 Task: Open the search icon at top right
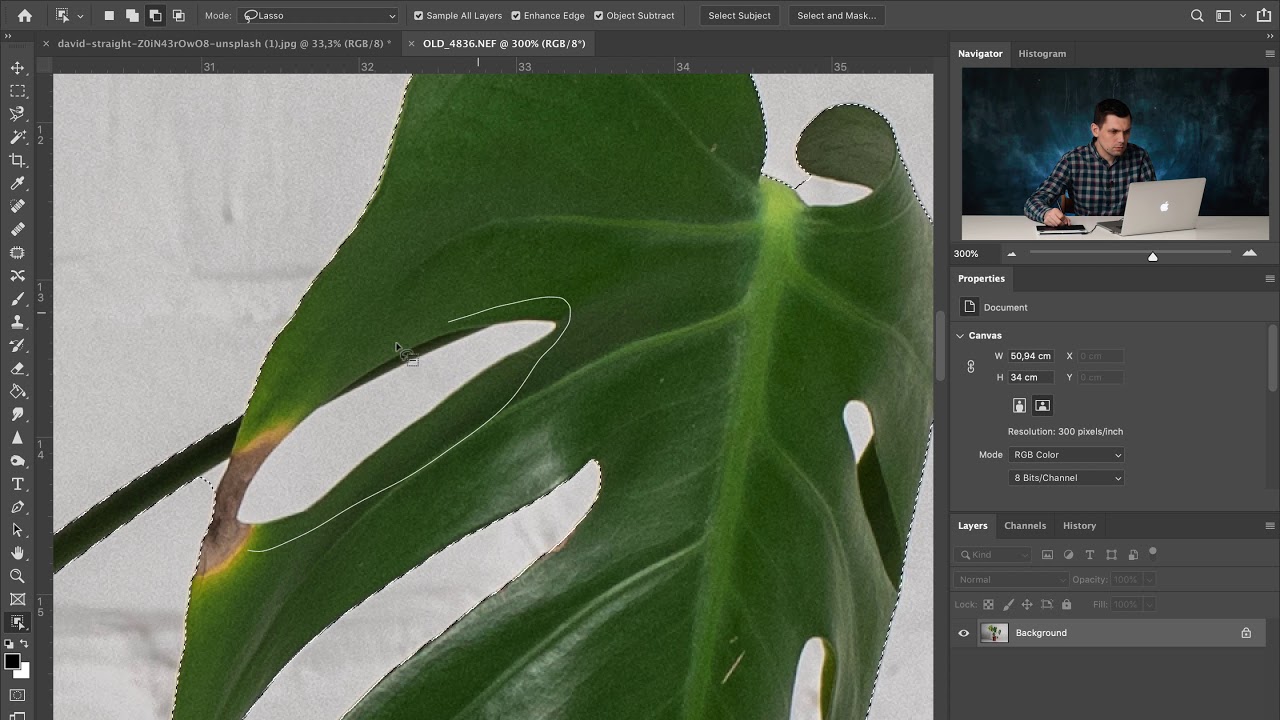pyautogui.click(x=1197, y=16)
